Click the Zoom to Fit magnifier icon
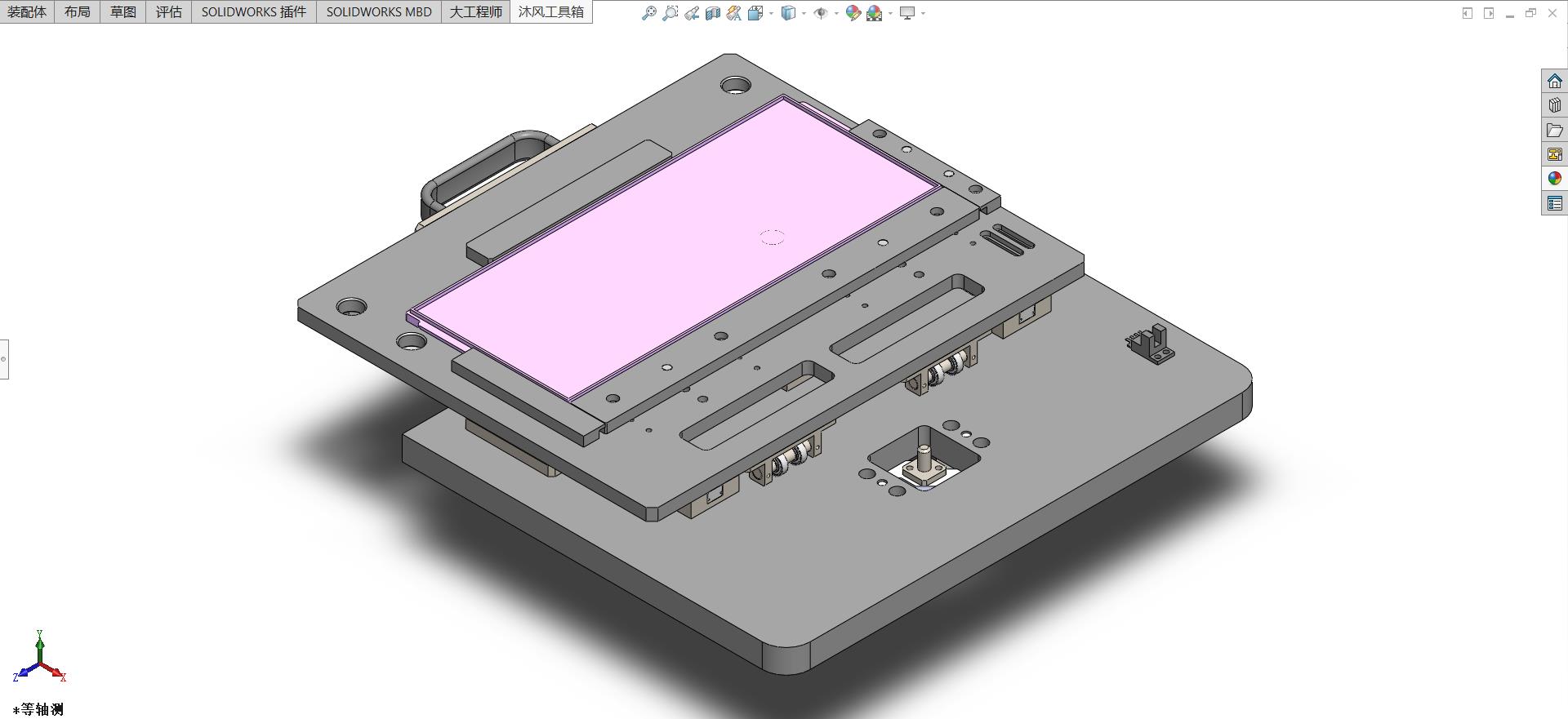 pyautogui.click(x=648, y=13)
